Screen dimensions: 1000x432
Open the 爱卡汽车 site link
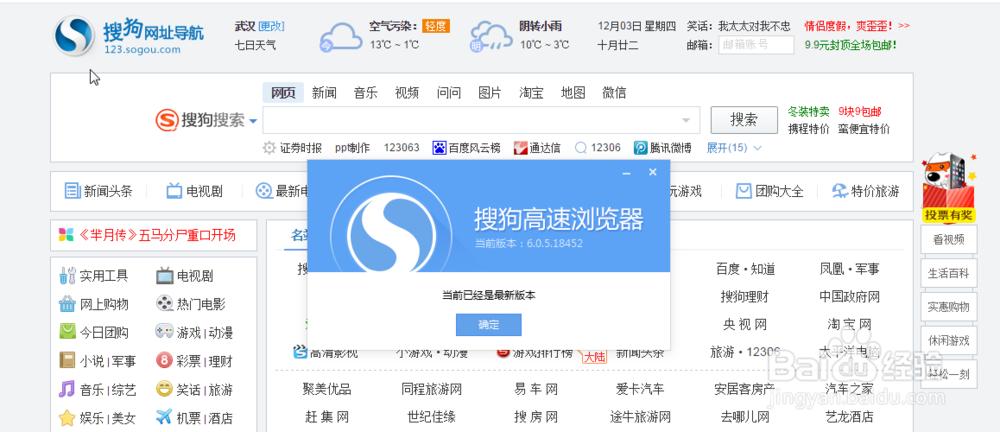click(640, 389)
